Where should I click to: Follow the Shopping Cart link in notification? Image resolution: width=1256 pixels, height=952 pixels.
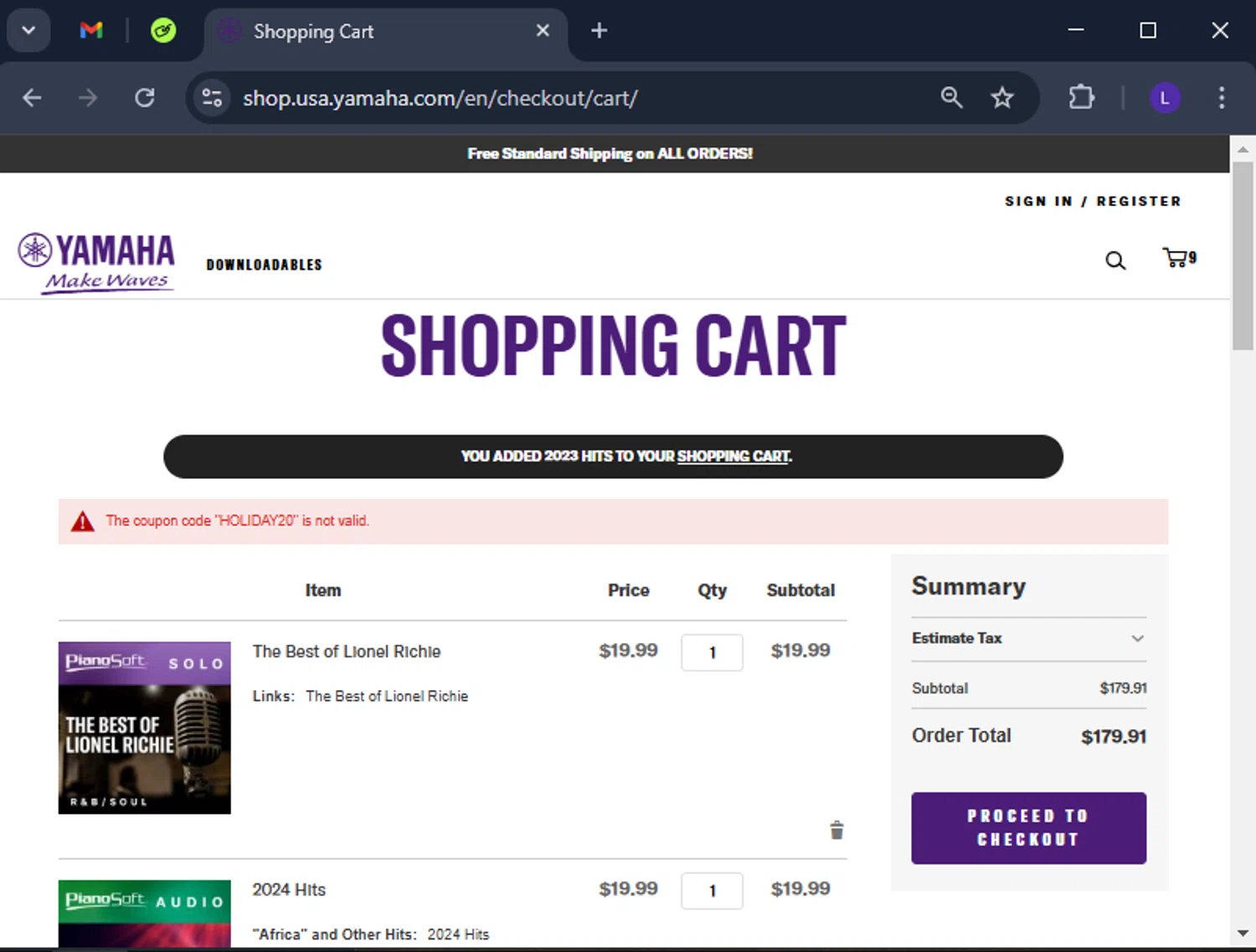point(734,456)
